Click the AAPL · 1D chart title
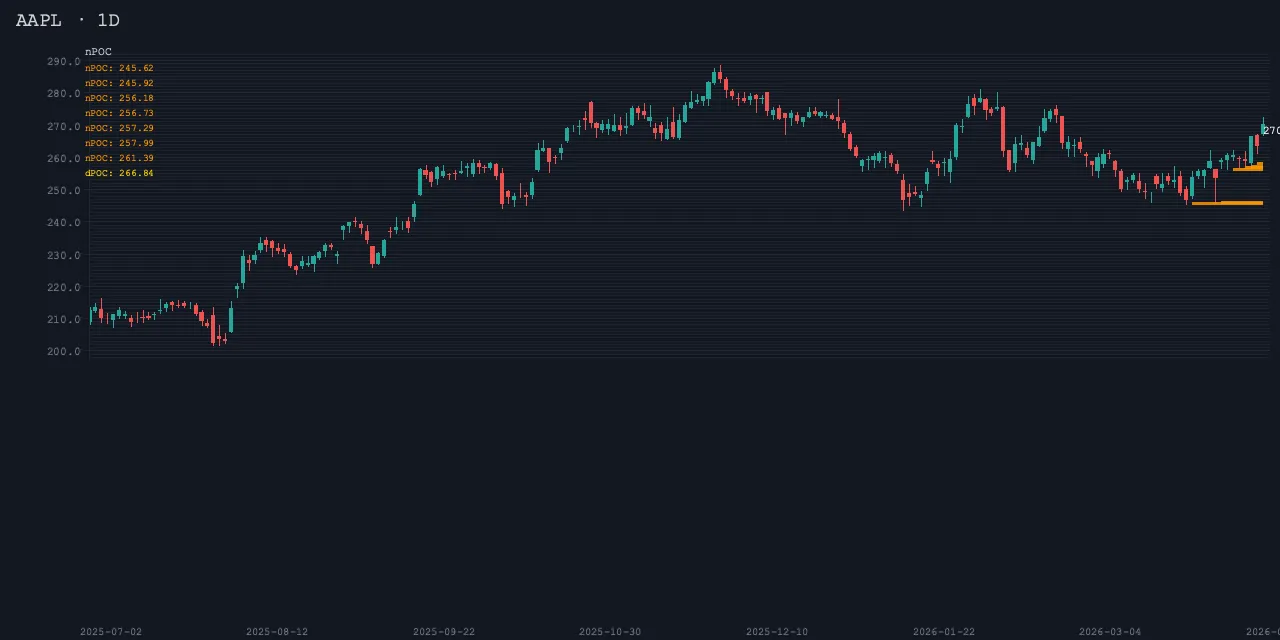The width and height of the screenshot is (1280, 640). (x=68, y=20)
